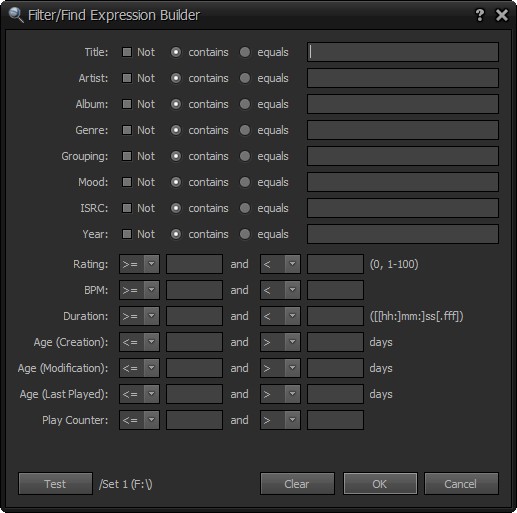This screenshot has width=517, height=513.
Task: Open Play Counter greater-than dropdown
Action: (x=280, y=420)
